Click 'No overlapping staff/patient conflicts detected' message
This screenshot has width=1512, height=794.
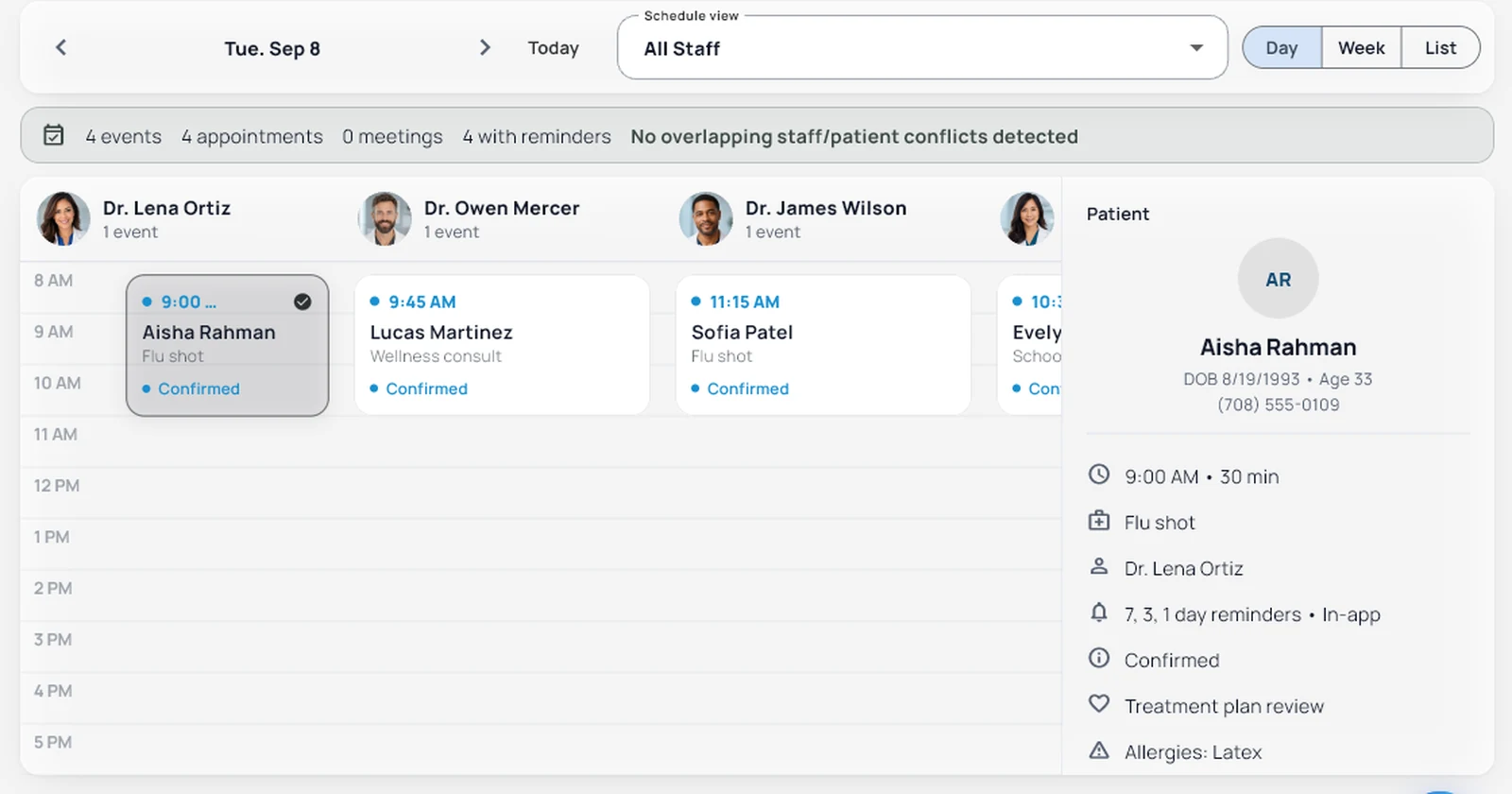pos(854,136)
